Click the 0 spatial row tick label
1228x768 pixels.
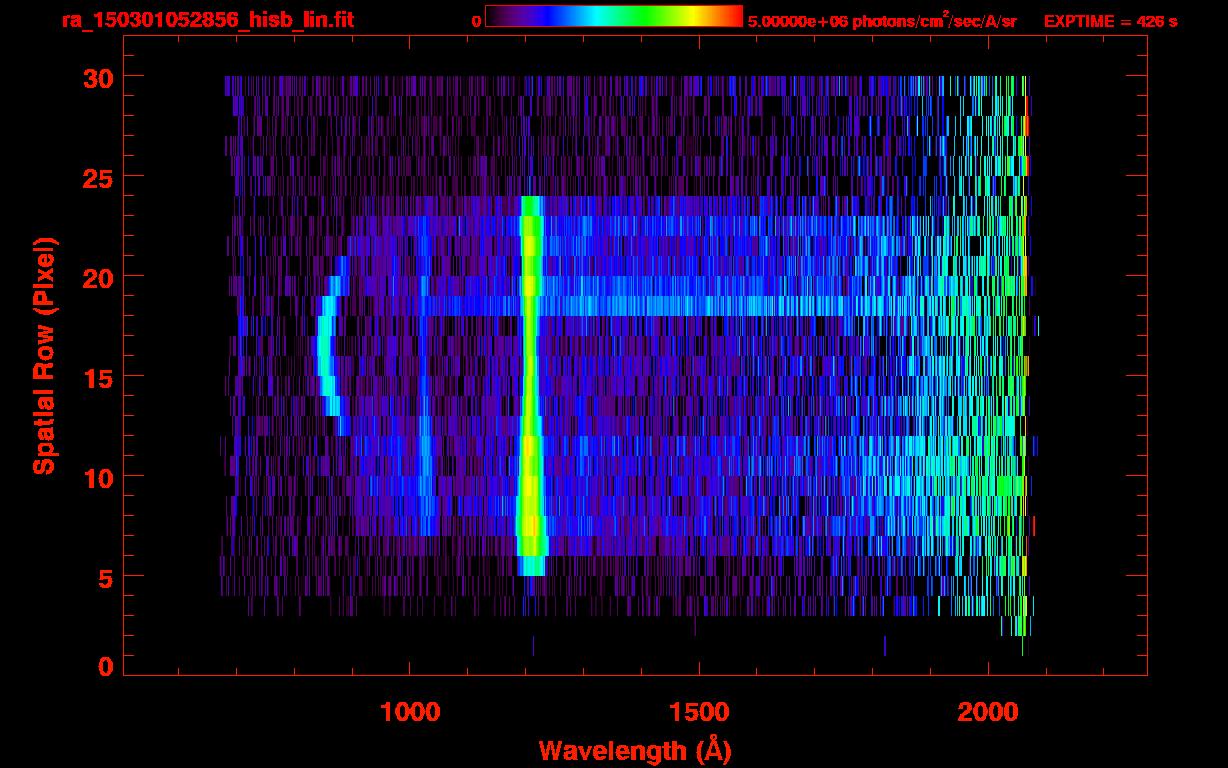(x=105, y=667)
